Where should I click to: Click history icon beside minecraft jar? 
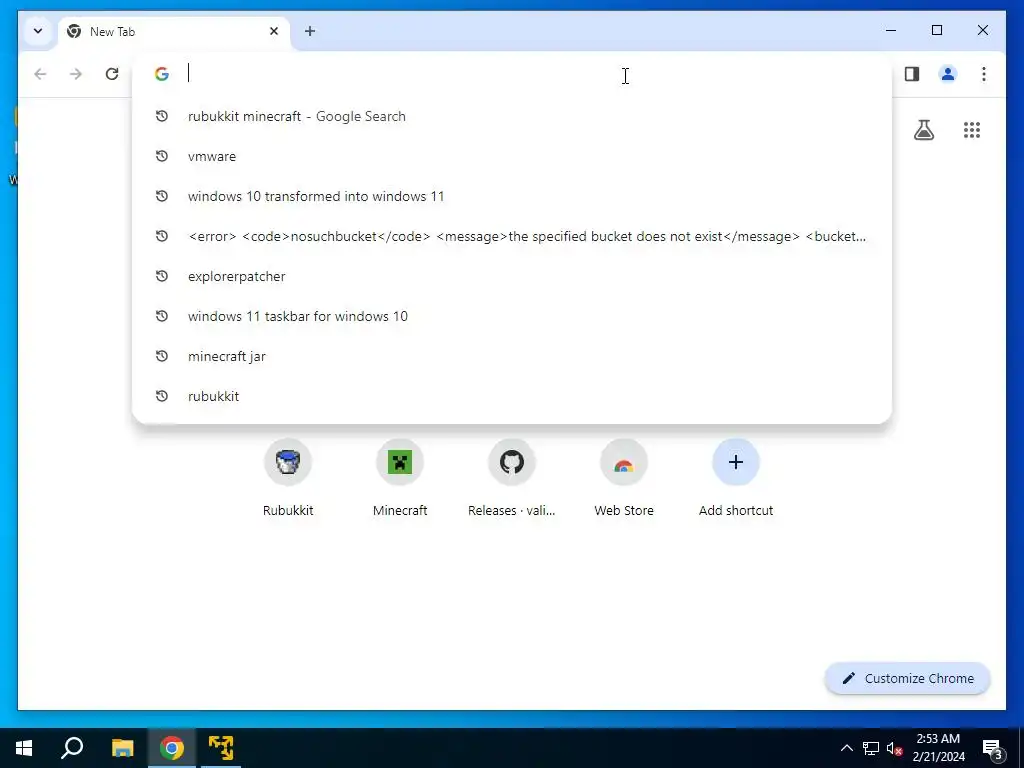pos(162,356)
